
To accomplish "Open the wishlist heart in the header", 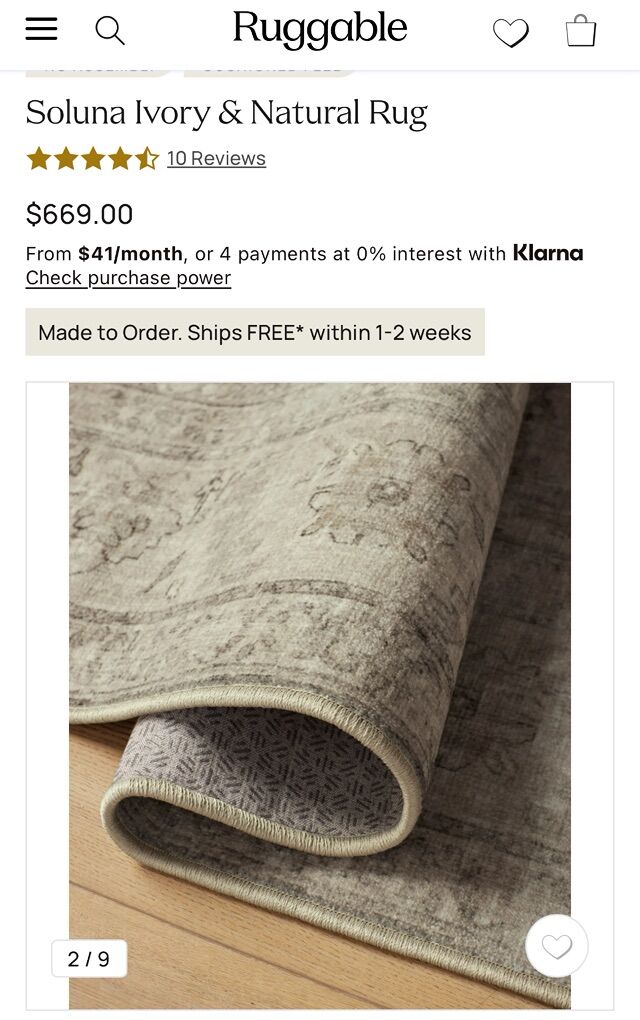I will click(510, 33).
